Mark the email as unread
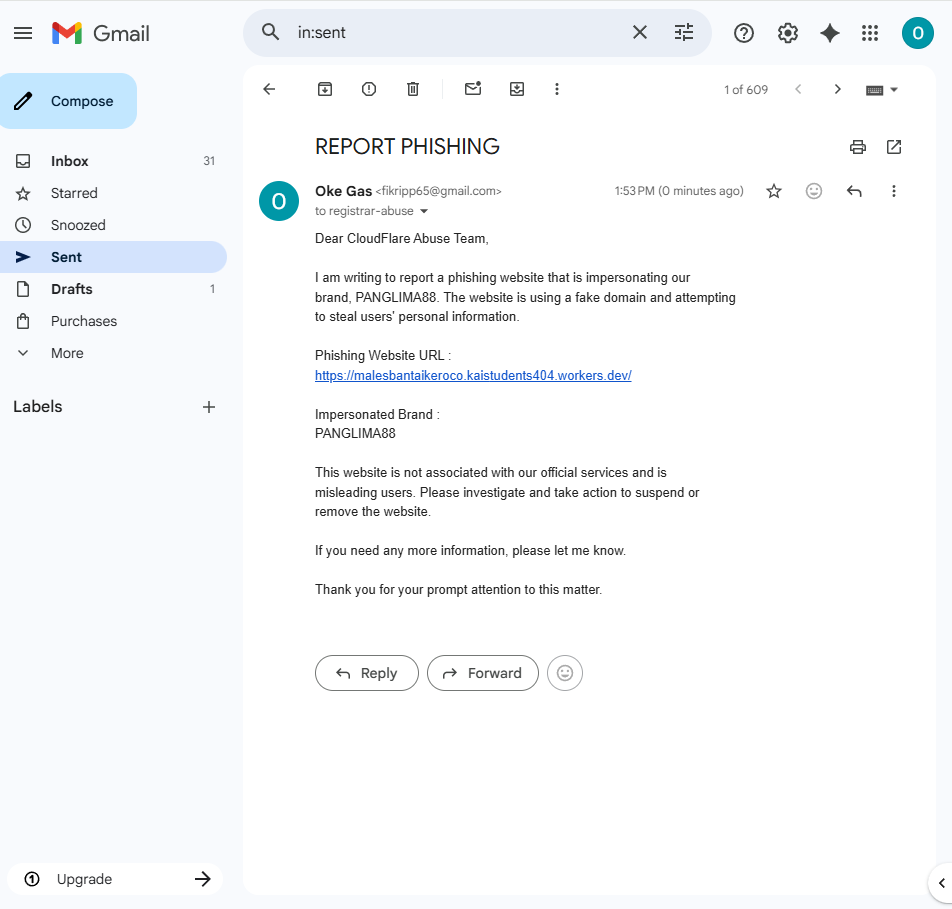 pos(473,89)
